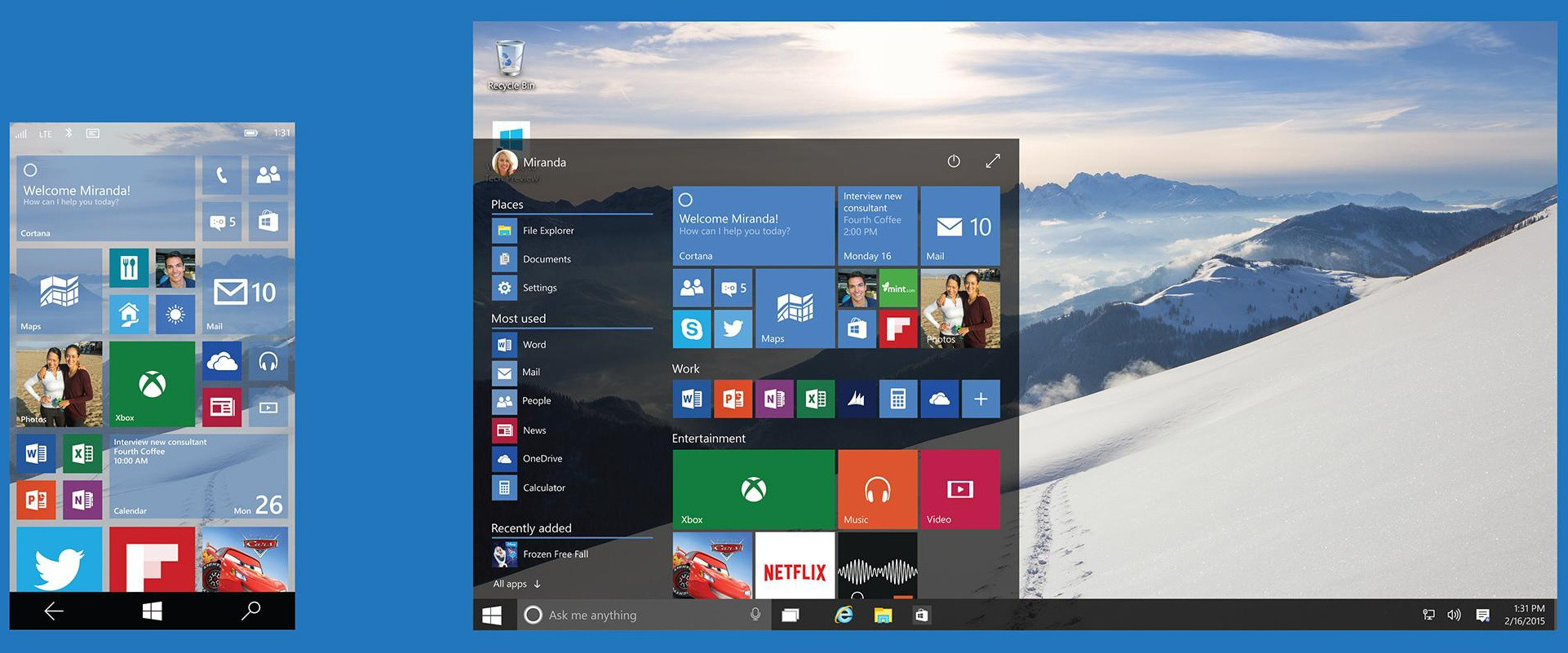Open the Twitter tile in desktop Start menu
The height and width of the screenshot is (653, 1568).
pyautogui.click(x=733, y=329)
